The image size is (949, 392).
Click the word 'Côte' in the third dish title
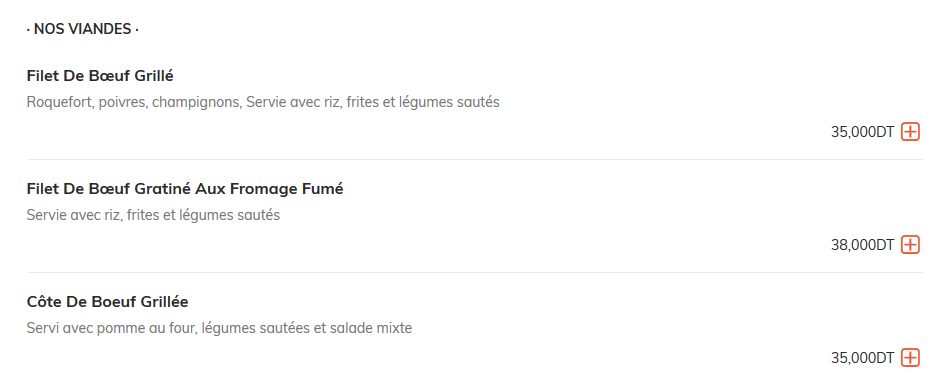[44, 301]
